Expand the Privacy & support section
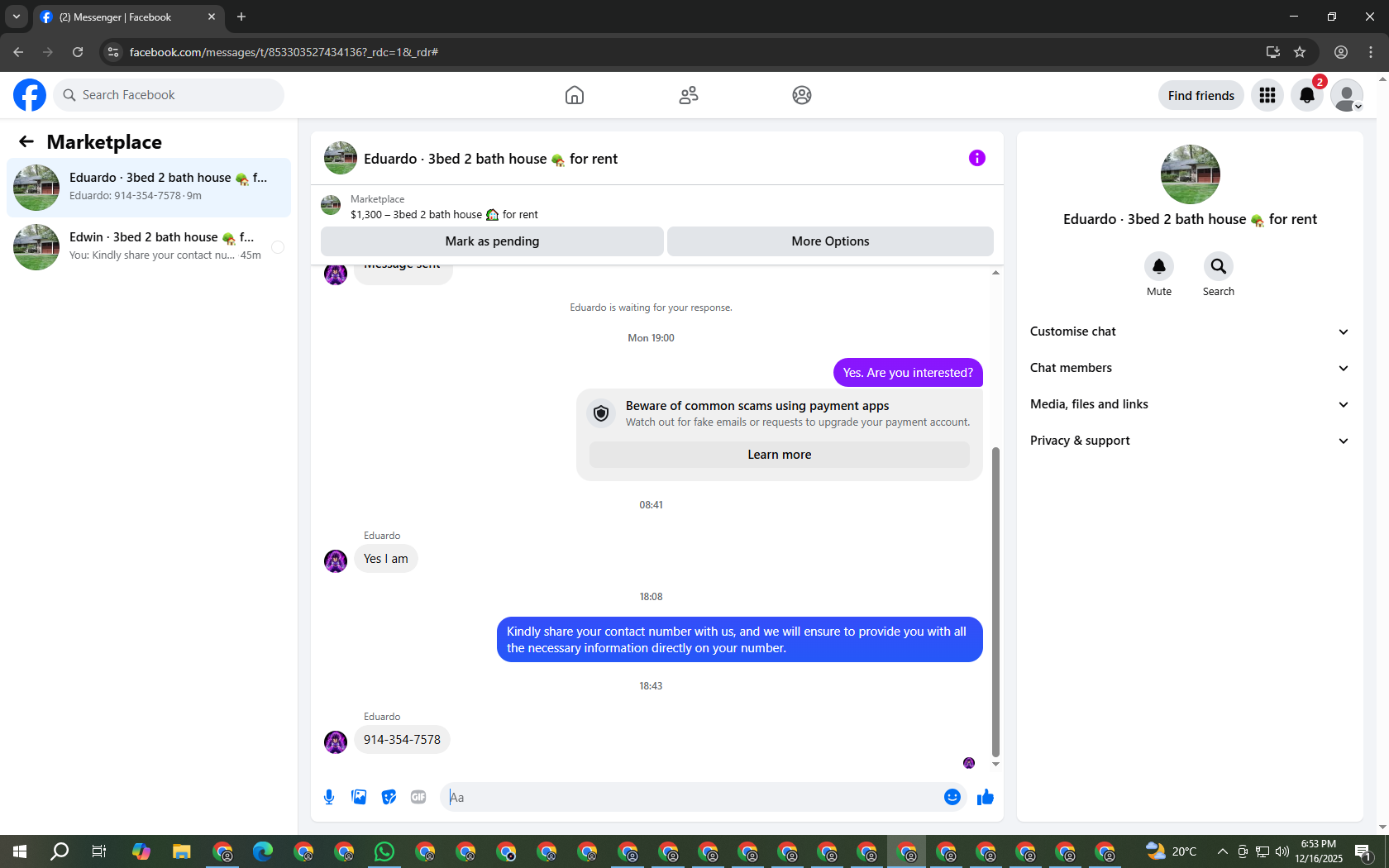Screen dimensions: 1389x868 (x=1190, y=441)
